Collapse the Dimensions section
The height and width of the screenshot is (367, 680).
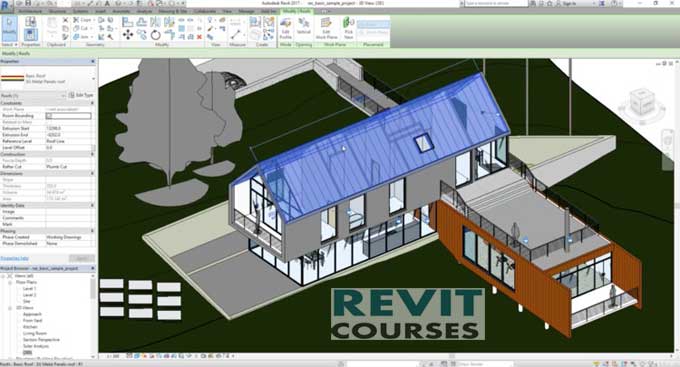click(x=92, y=173)
